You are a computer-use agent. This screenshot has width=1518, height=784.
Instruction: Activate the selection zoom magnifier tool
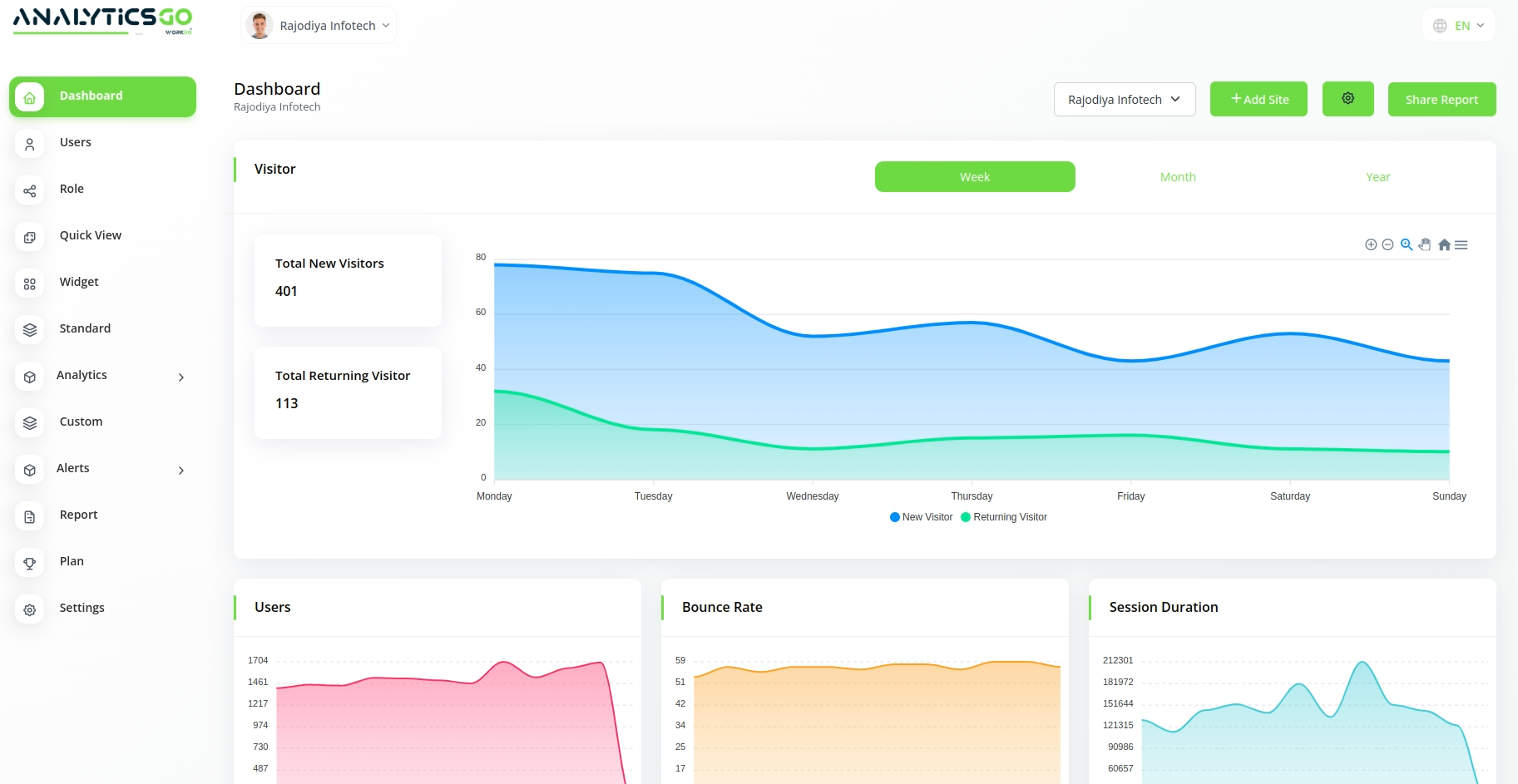coord(1407,244)
